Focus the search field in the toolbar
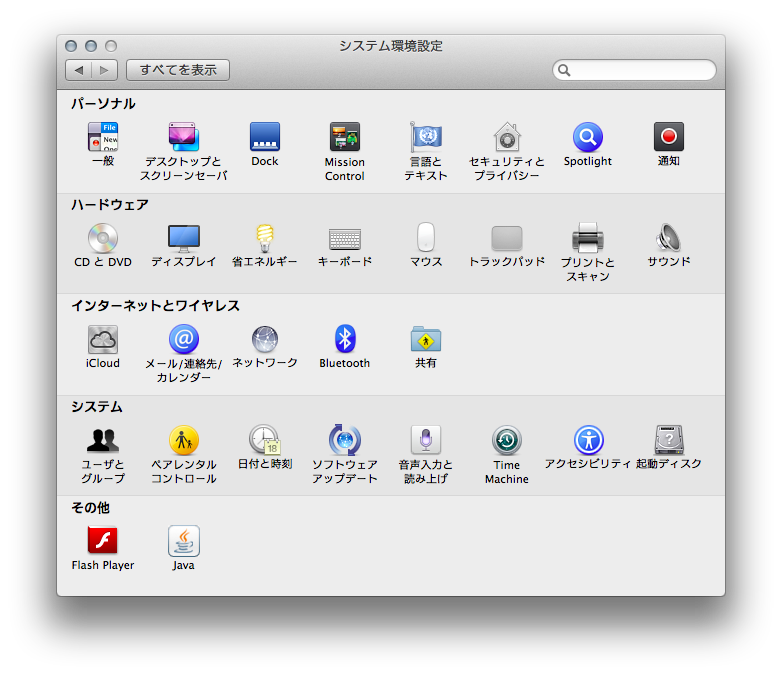The height and width of the screenshot is (675, 782). pyautogui.click(x=634, y=70)
